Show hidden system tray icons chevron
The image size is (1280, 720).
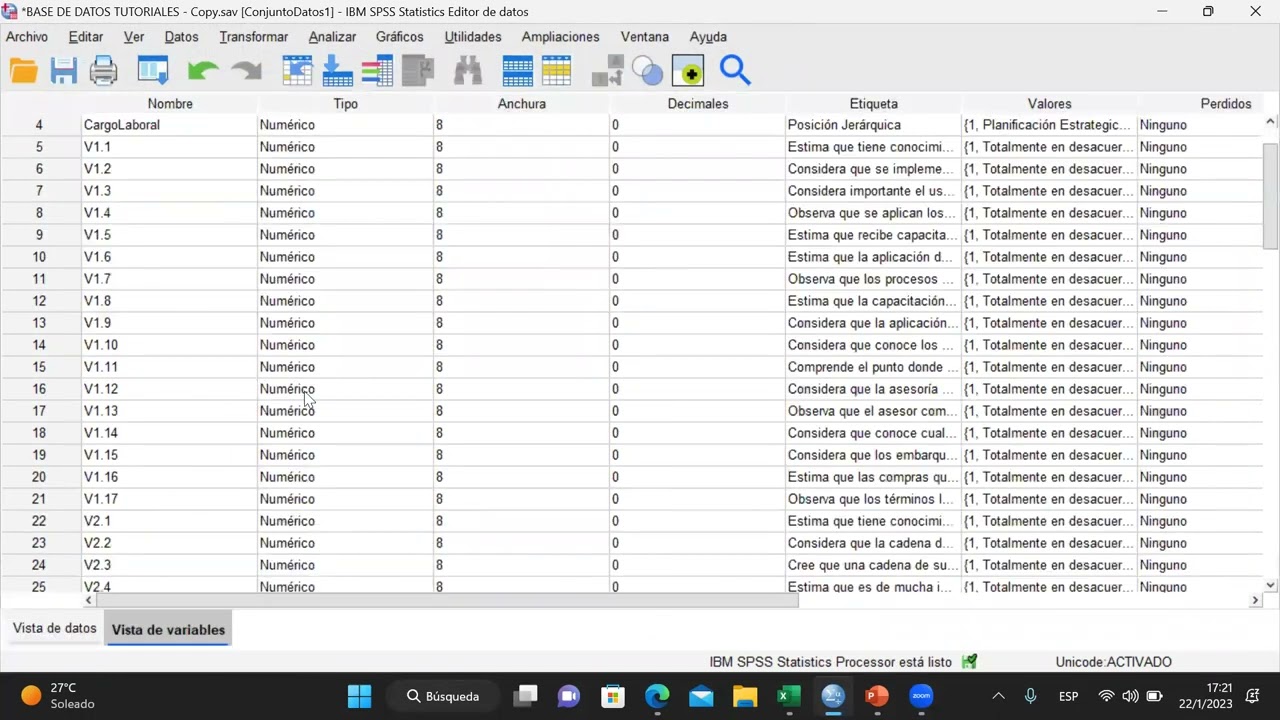[x=998, y=696]
